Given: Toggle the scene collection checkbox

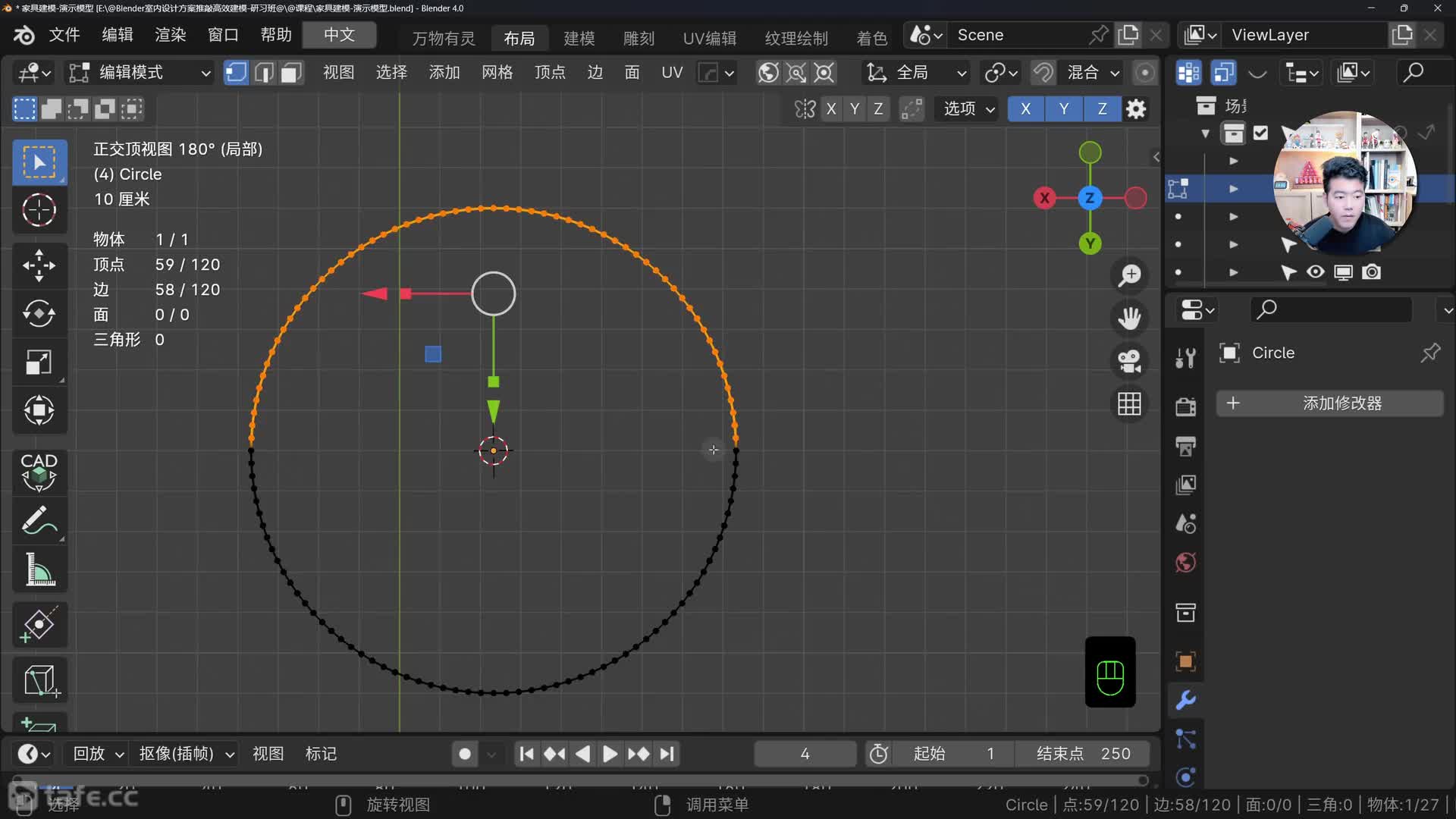Looking at the screenshot, I should (x=1260, y=133).
